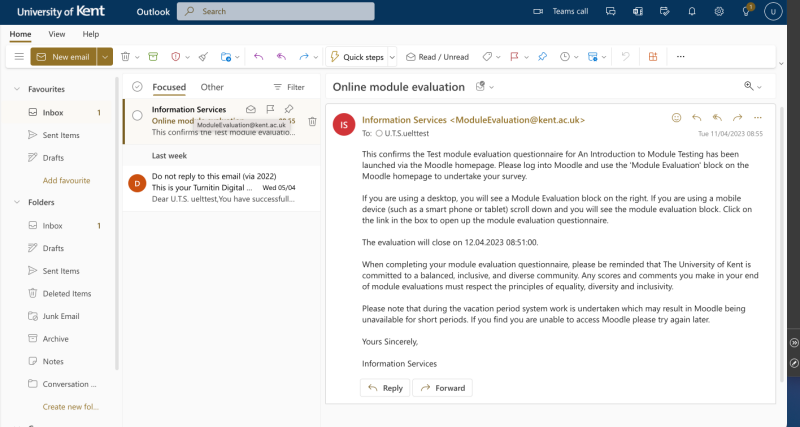Open more actions ellipsis in email header
This screenshot has width=800, height=427.
pyautogui.click(x=758, y=118)
